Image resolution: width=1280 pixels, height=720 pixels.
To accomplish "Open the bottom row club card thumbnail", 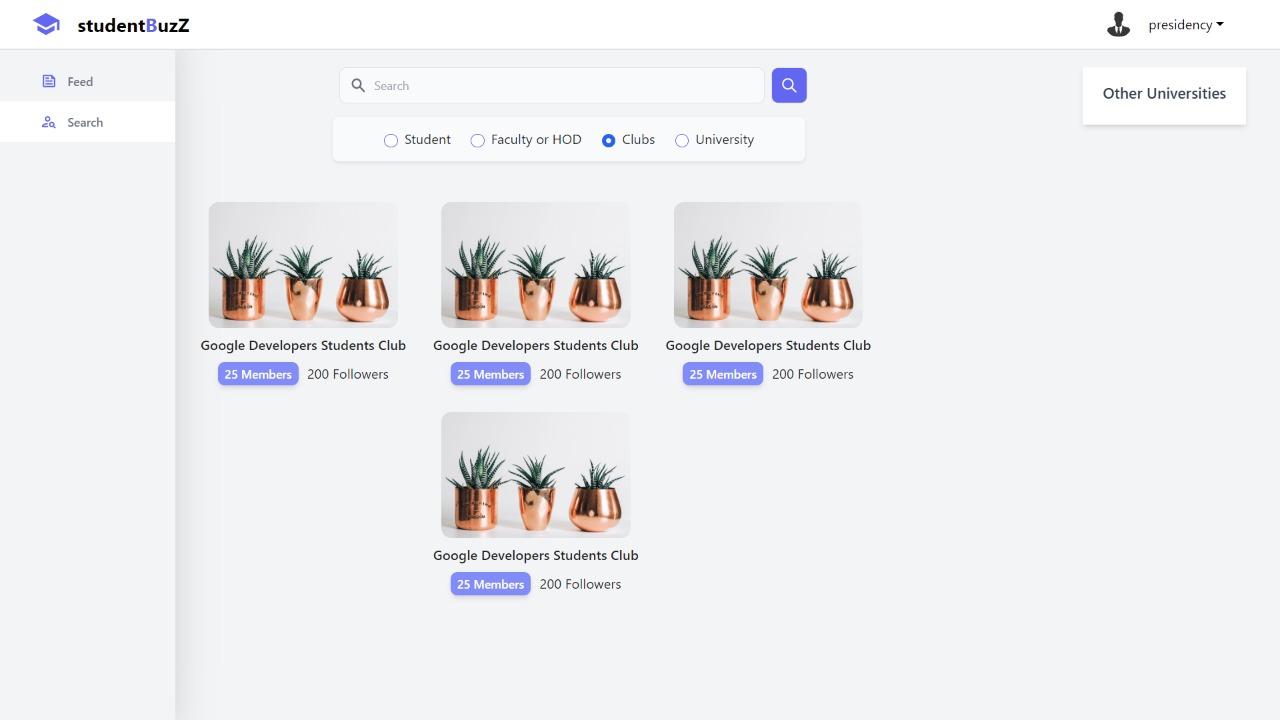I will (536, 475).
